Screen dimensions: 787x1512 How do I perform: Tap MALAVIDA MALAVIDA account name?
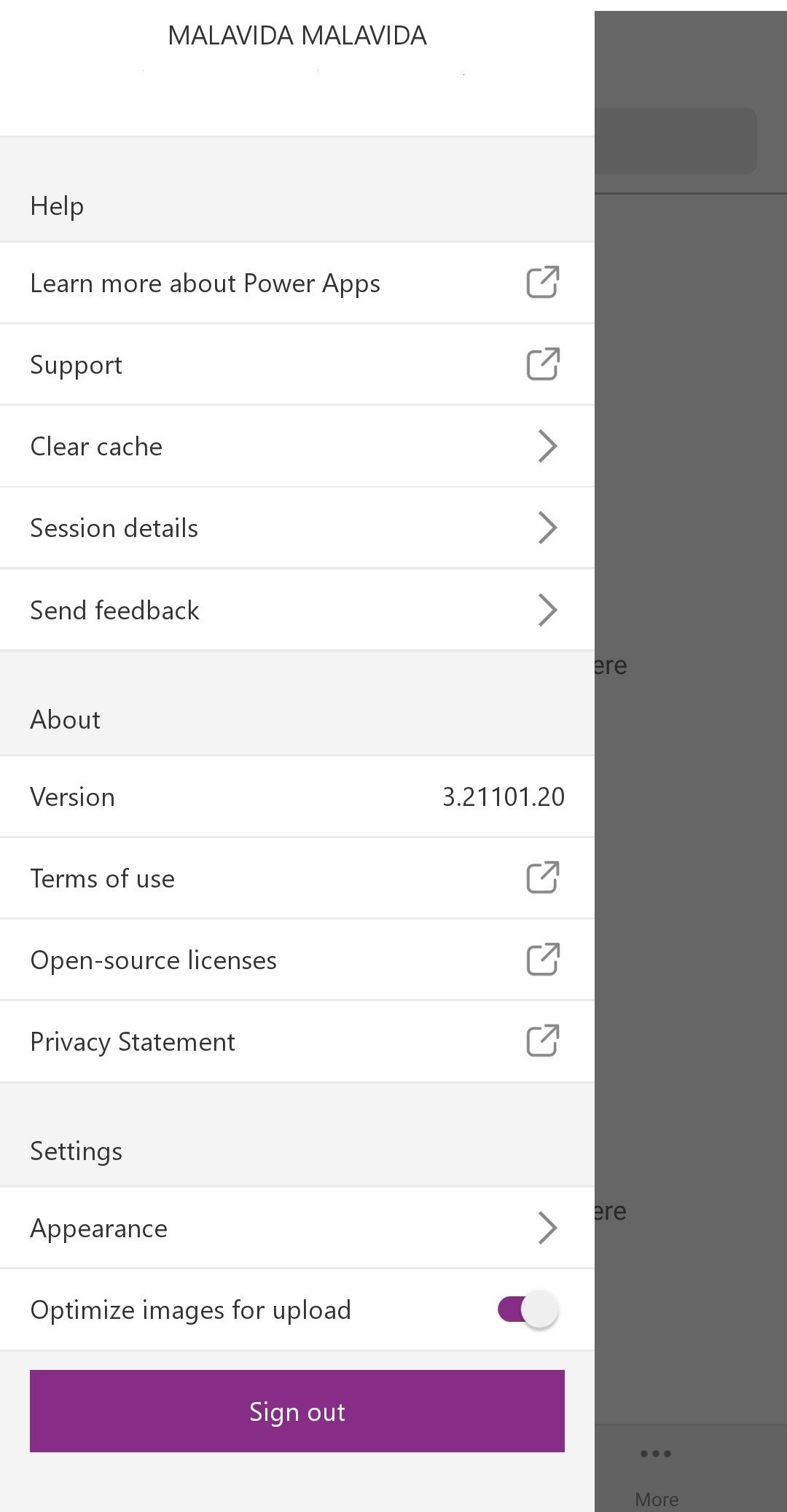(x=297, y=36)
